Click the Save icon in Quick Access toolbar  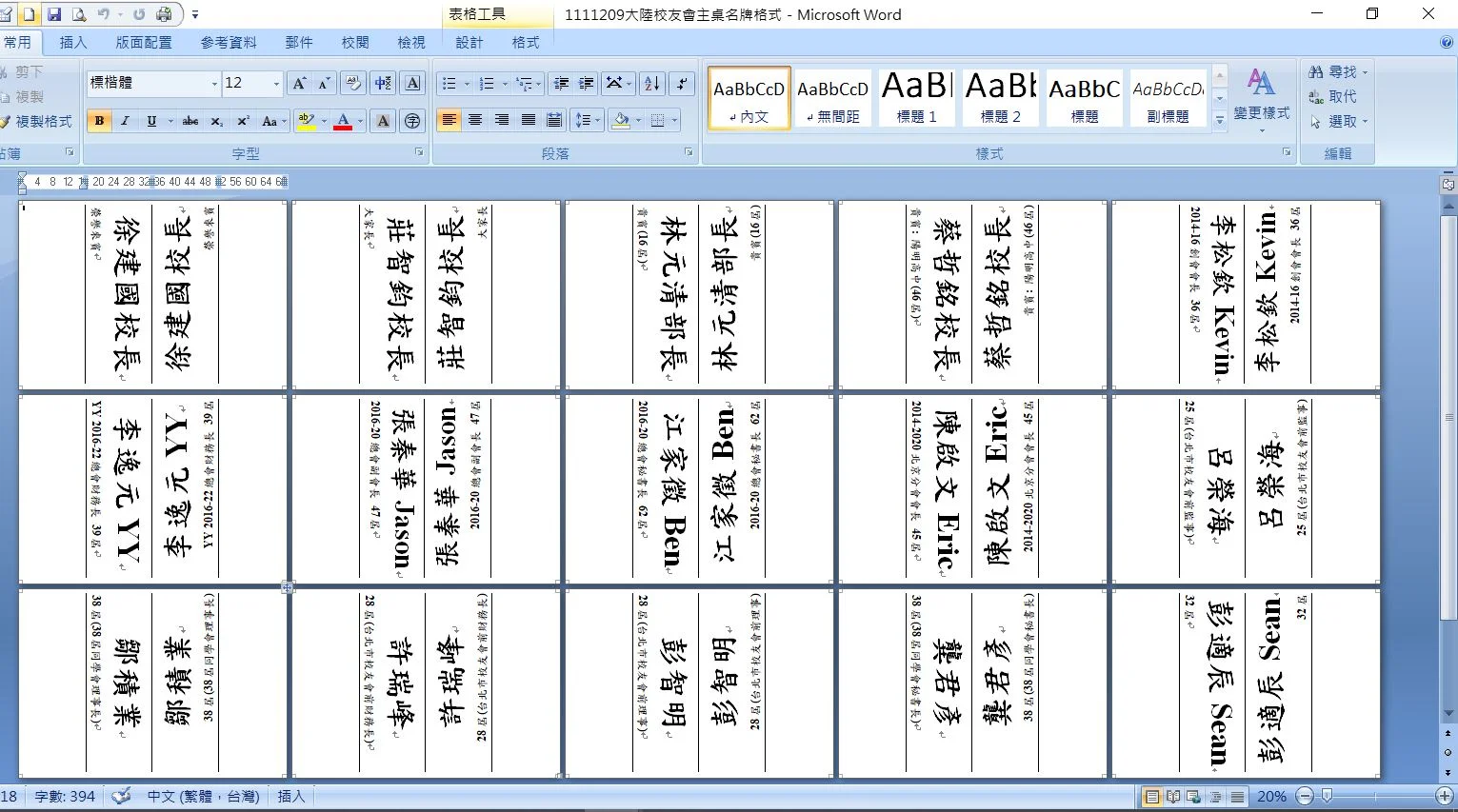pyautogui.click(x=54, y=14)
